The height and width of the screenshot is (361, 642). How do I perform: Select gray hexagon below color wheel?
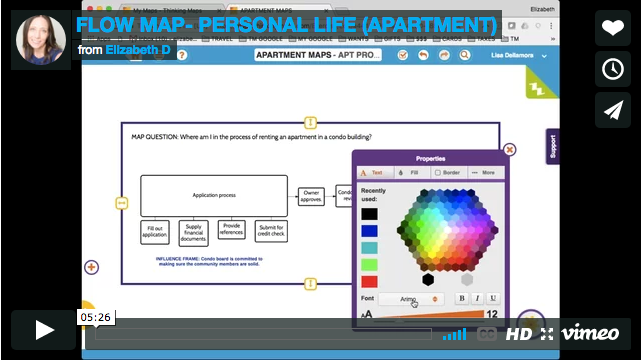pos(467,280)
